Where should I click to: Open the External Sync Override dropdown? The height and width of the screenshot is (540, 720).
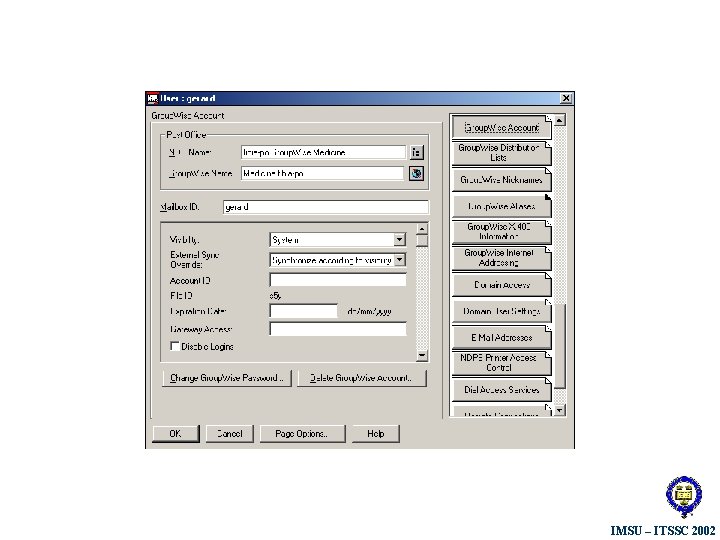coord(399,260)
